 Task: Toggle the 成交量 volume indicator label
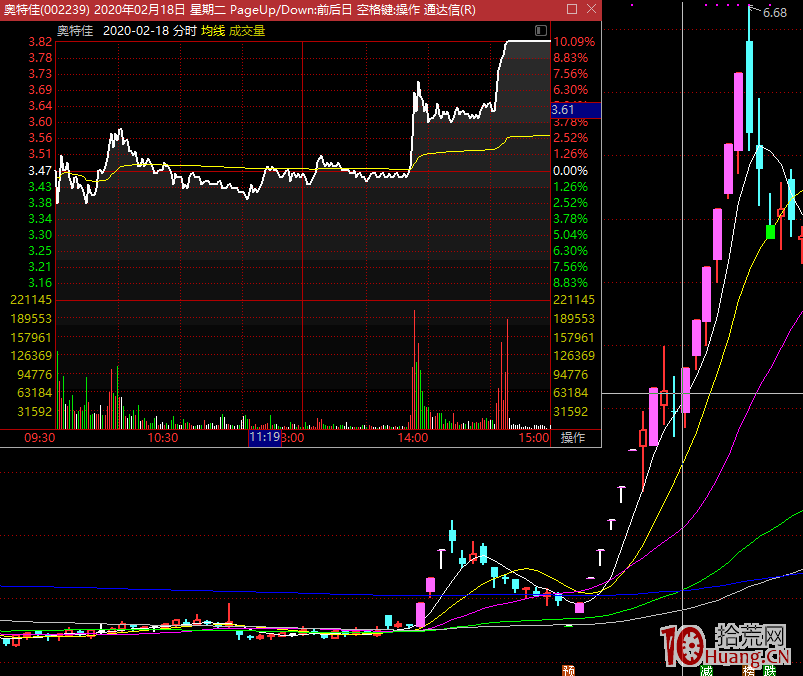pos(247,31)
